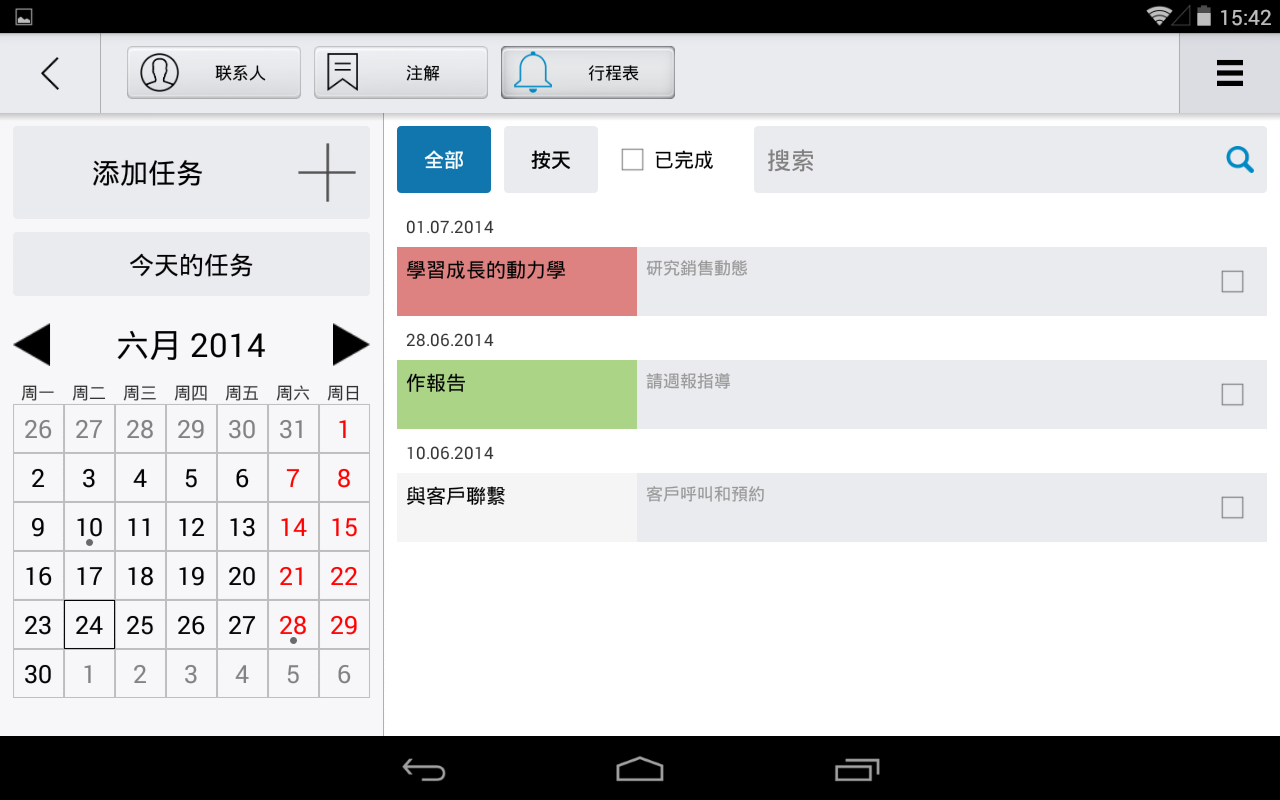The height and width of the screenshot is (800, 1280).
Task: Check off the 作報告 task
Action: [1233, 394]
